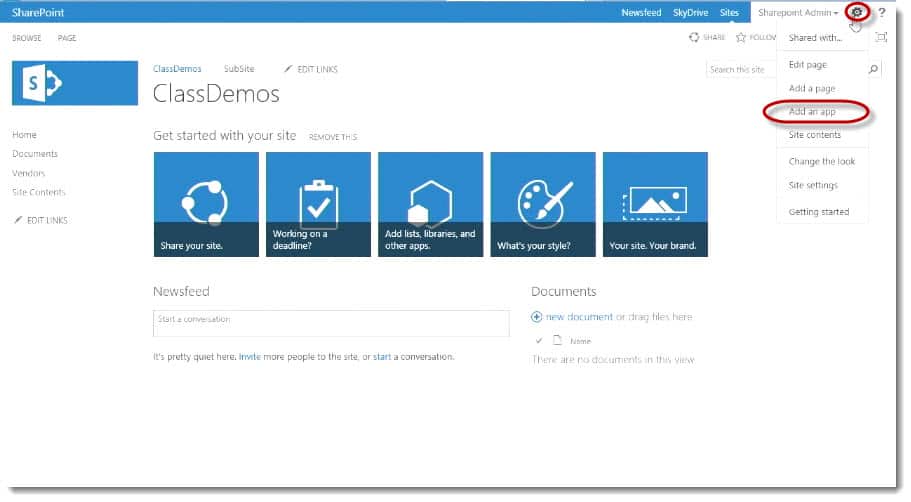Click EDIT LINKS in left navigation
The height and width of the screenshot is (502, 911).
pyautogui.click(x=47, y=220)
